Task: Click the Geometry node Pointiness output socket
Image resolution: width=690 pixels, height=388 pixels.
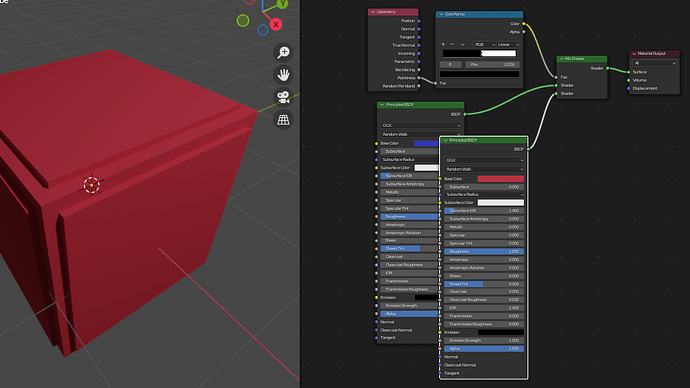Action: [418, 78]
